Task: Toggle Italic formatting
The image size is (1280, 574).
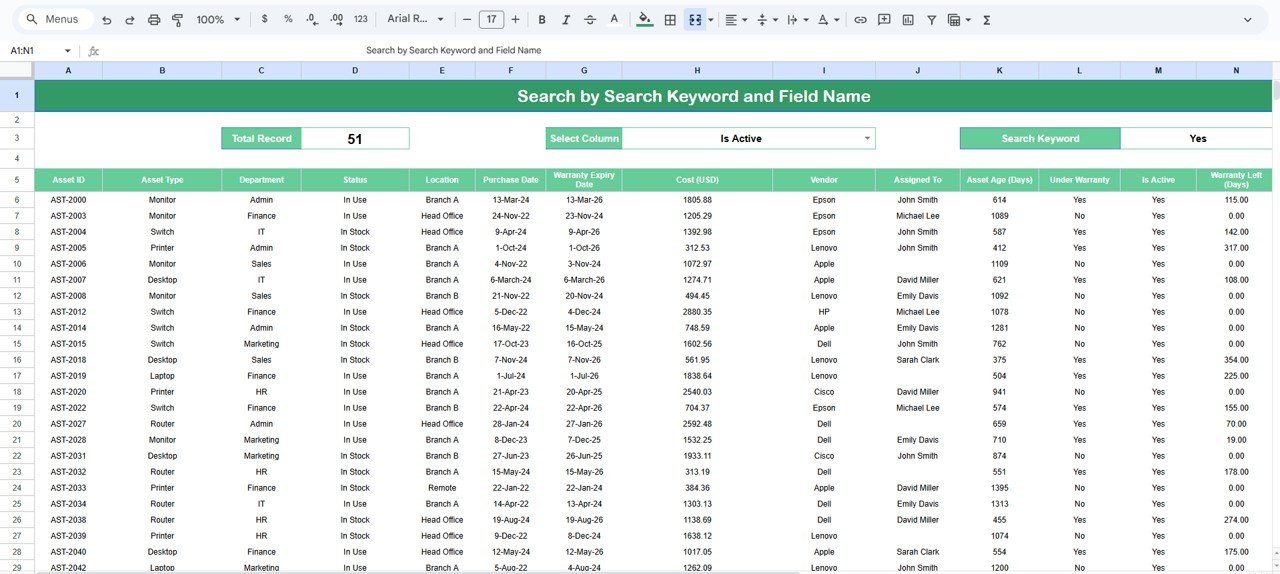Action: [566, 20]
